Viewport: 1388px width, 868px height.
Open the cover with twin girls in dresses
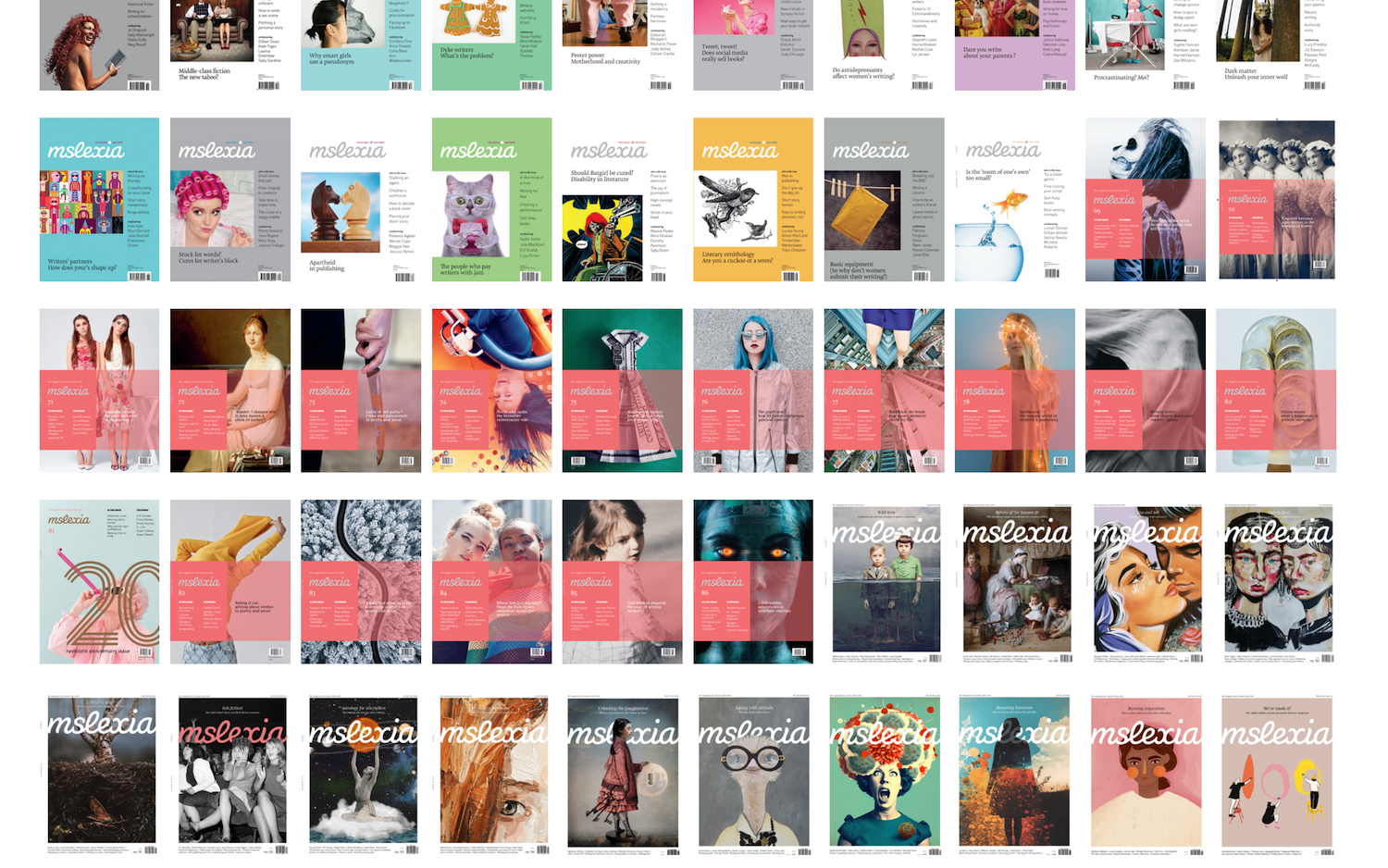(99, 391)
